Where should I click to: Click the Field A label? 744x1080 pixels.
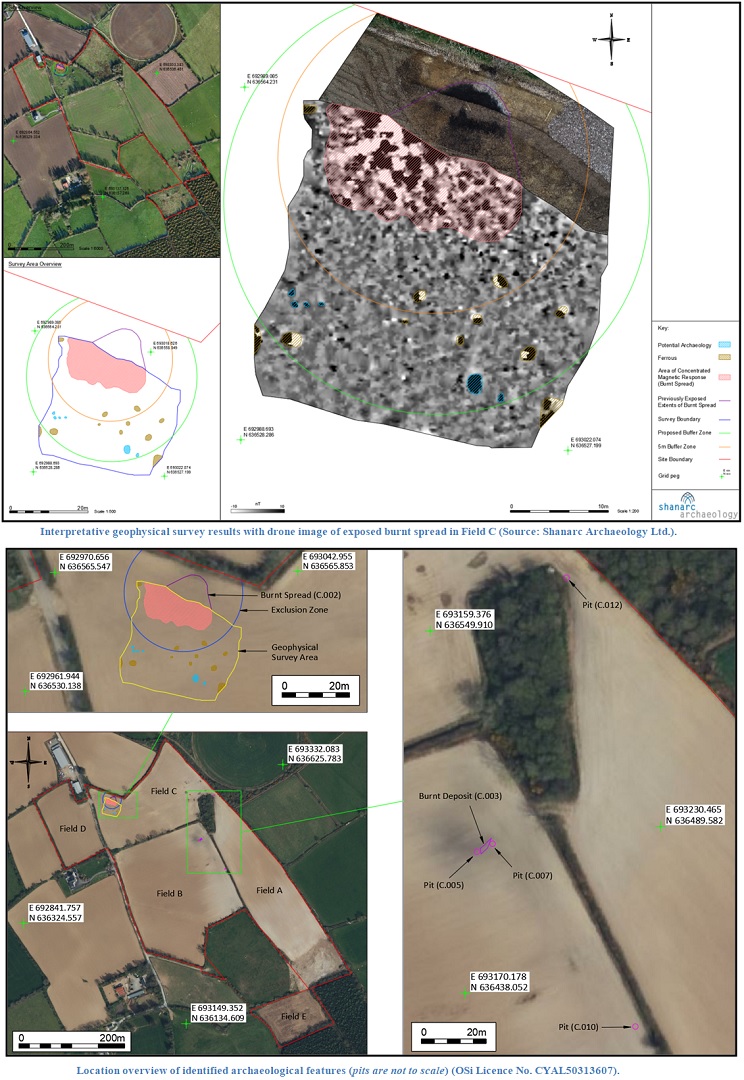(x=269, y=890)
